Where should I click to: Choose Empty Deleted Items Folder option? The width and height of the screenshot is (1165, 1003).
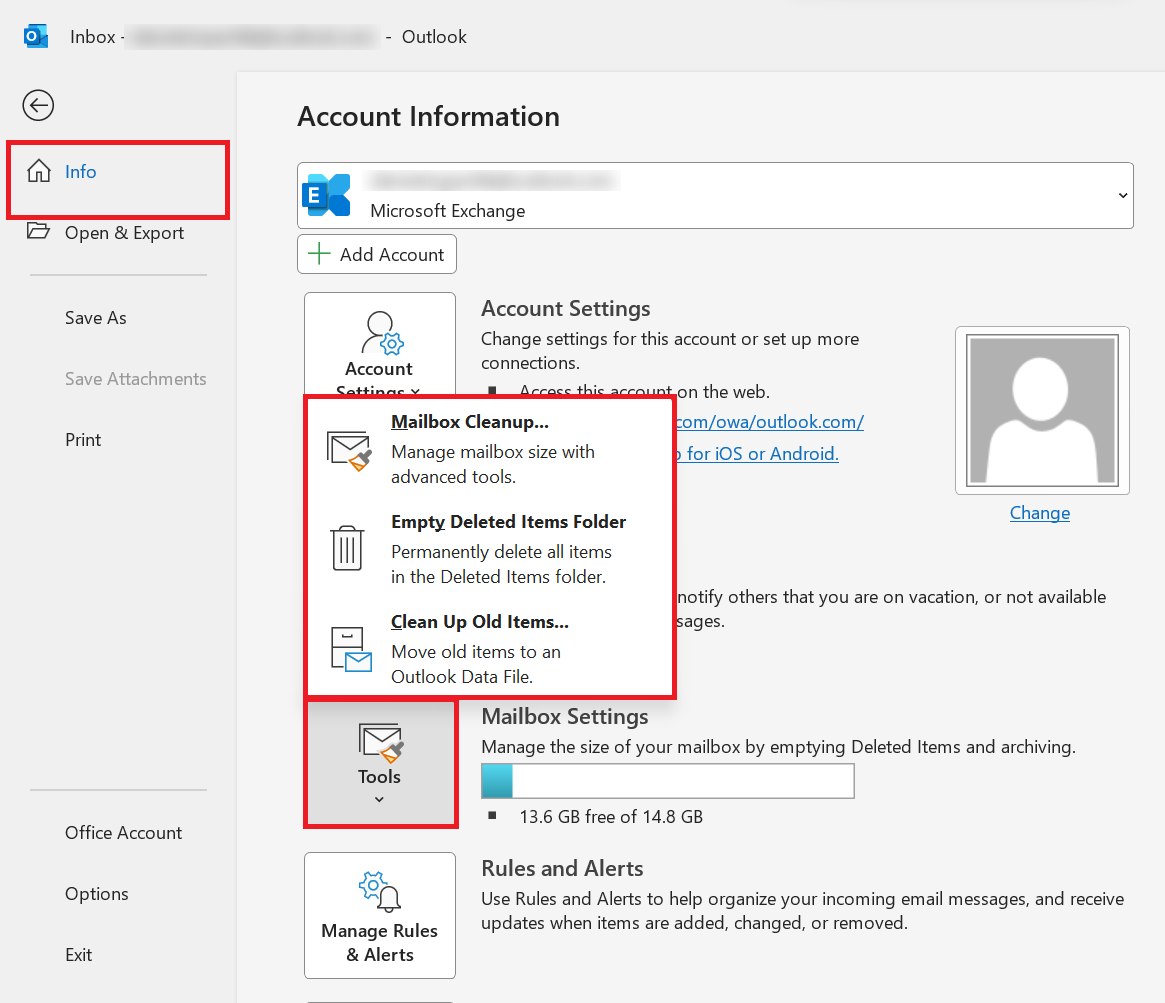[490, 549]
